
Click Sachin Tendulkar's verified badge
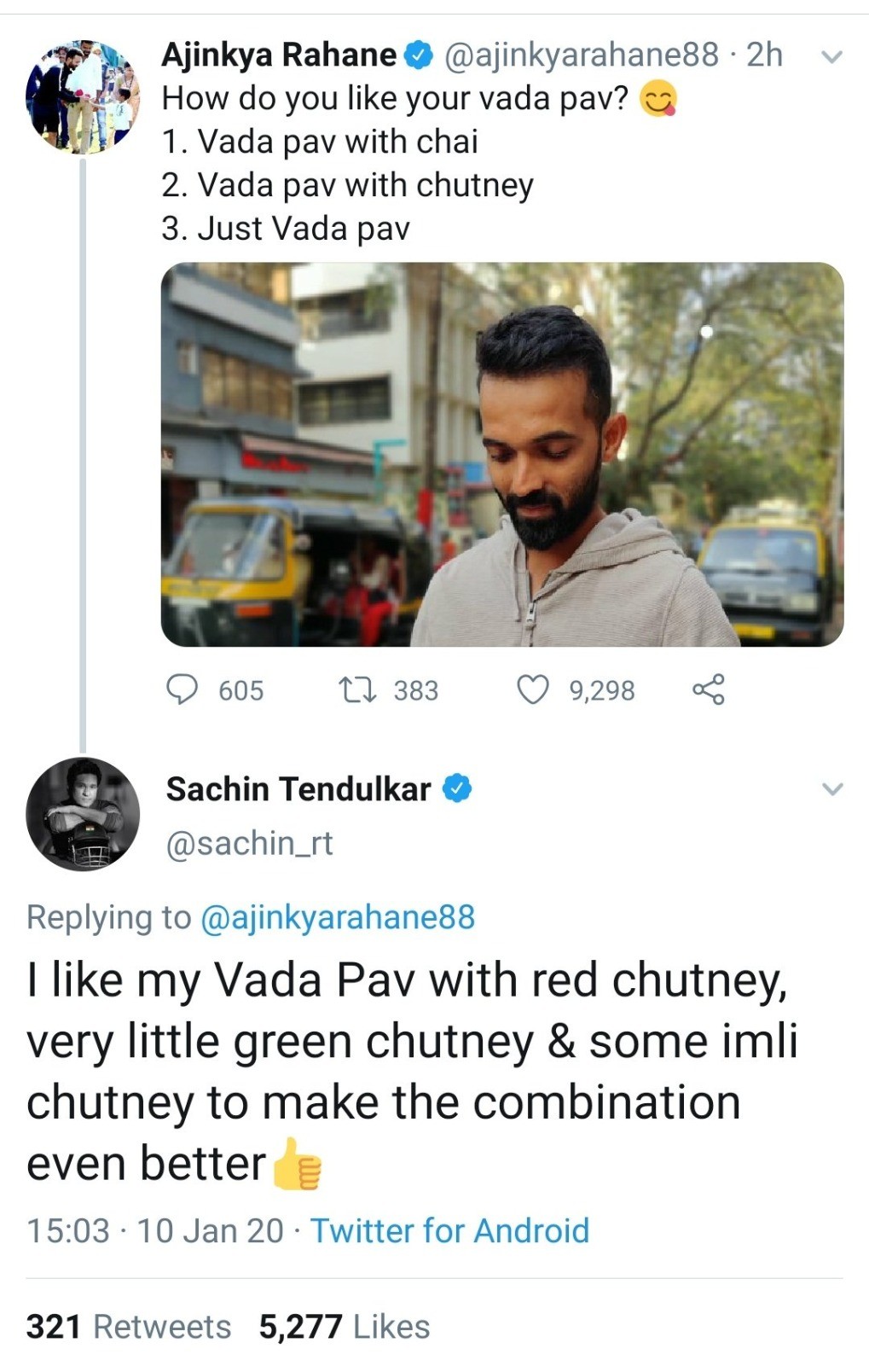click(457, 789)
